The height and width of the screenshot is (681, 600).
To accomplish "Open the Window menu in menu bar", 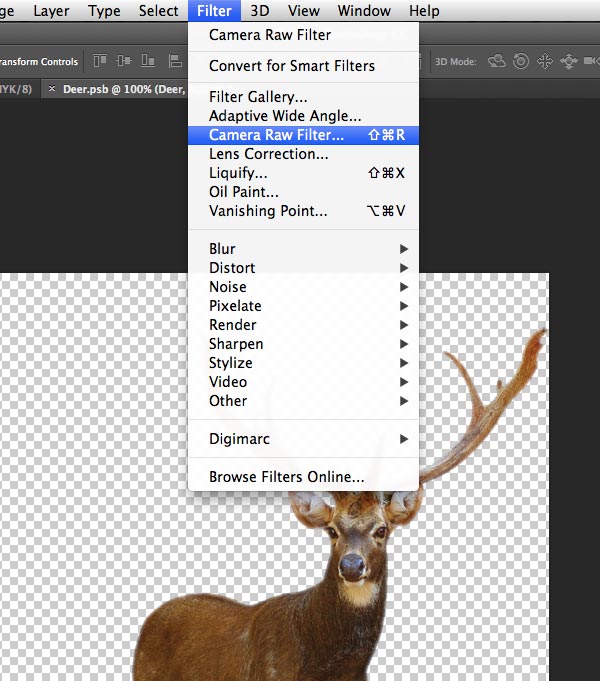I will tap(364, 11).
